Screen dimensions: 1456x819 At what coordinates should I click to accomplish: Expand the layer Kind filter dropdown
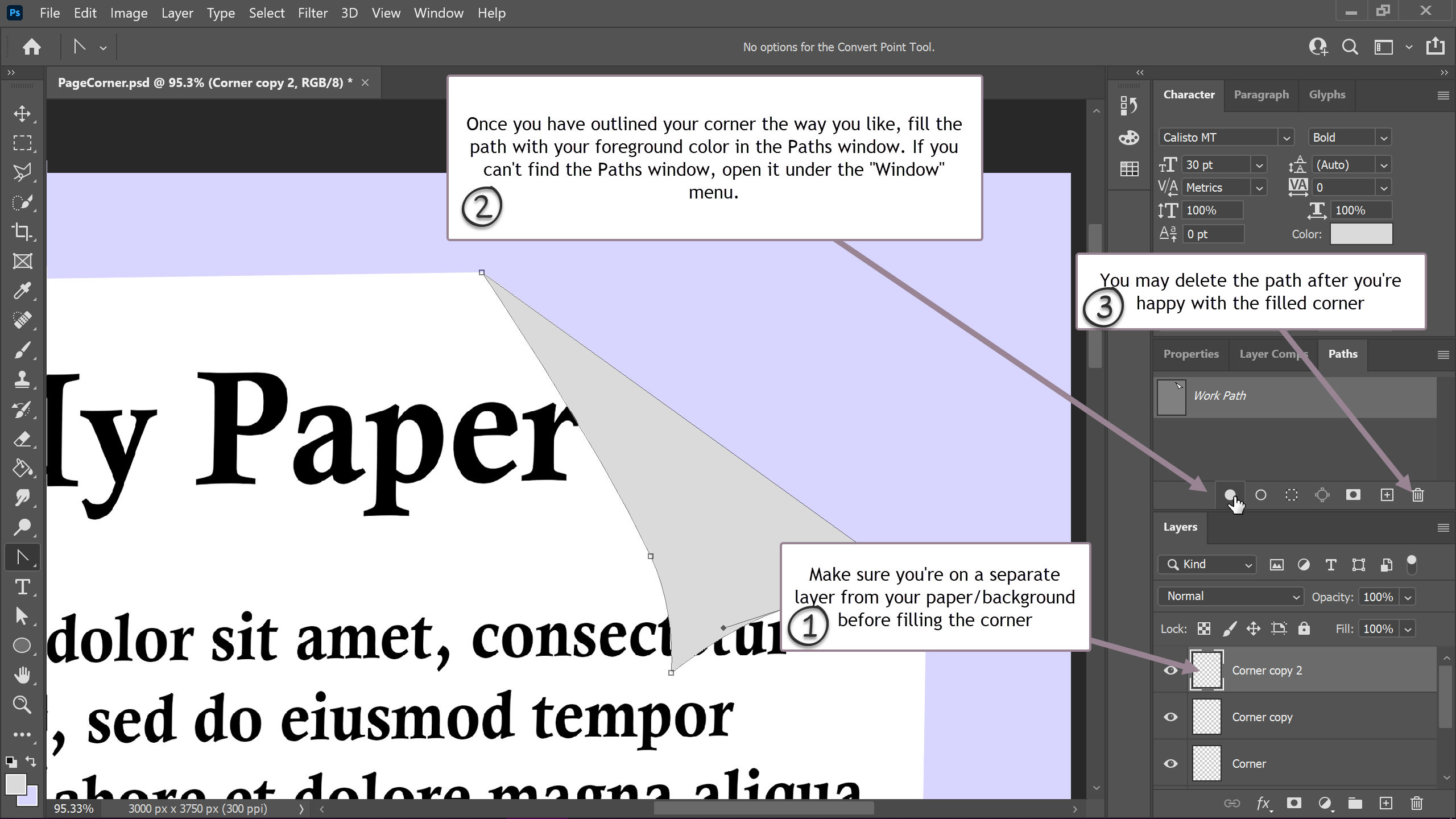[x=1207, y=564]
